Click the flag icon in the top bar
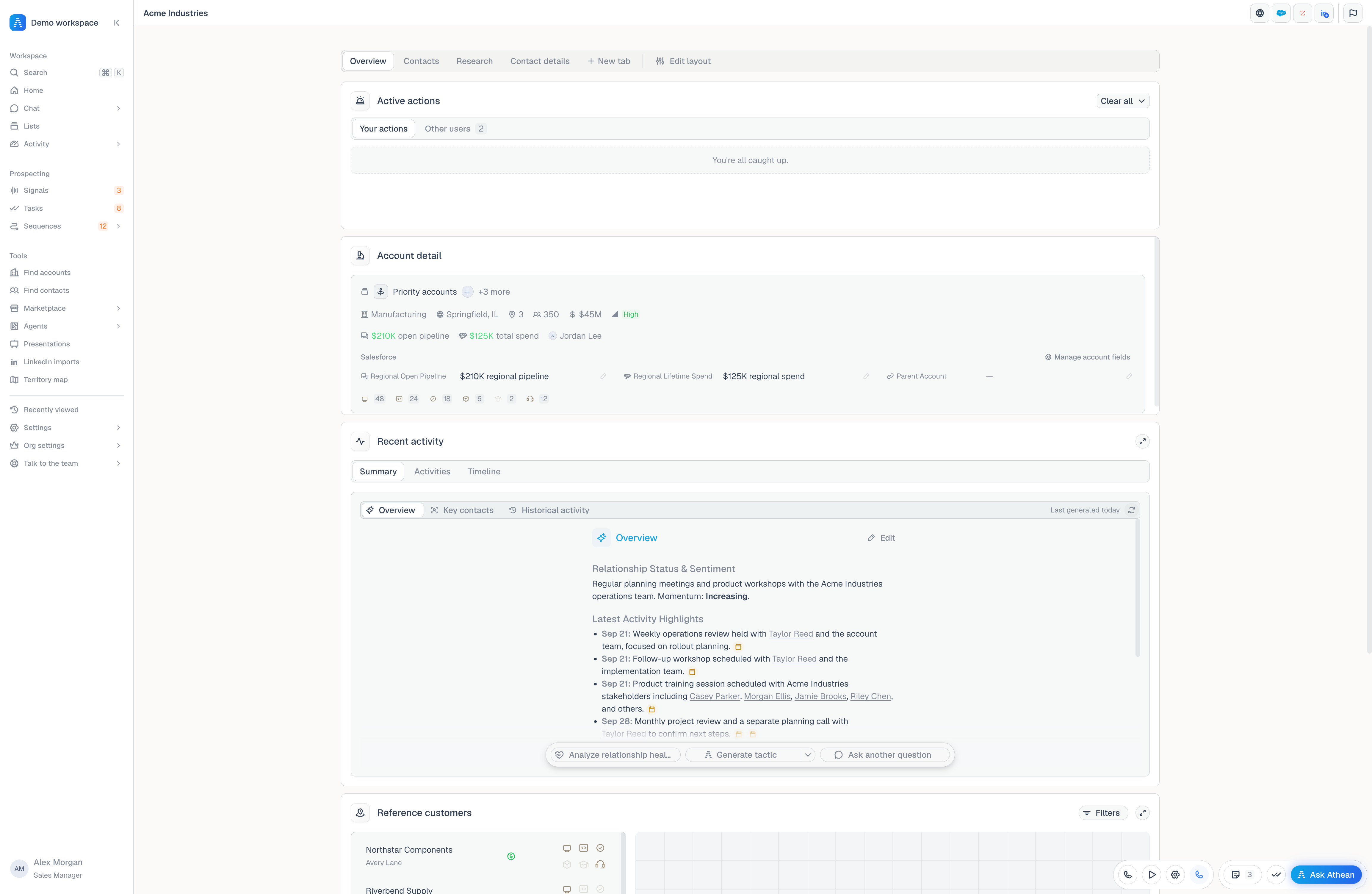The width and height of the screenshot is (1372, 894). click(x=1353, y=13)
